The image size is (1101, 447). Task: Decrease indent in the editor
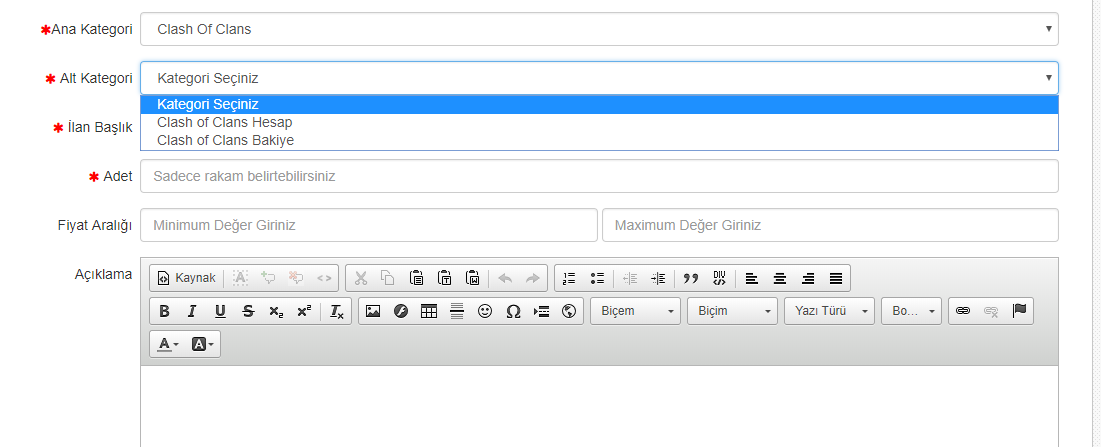click(630, 278)
